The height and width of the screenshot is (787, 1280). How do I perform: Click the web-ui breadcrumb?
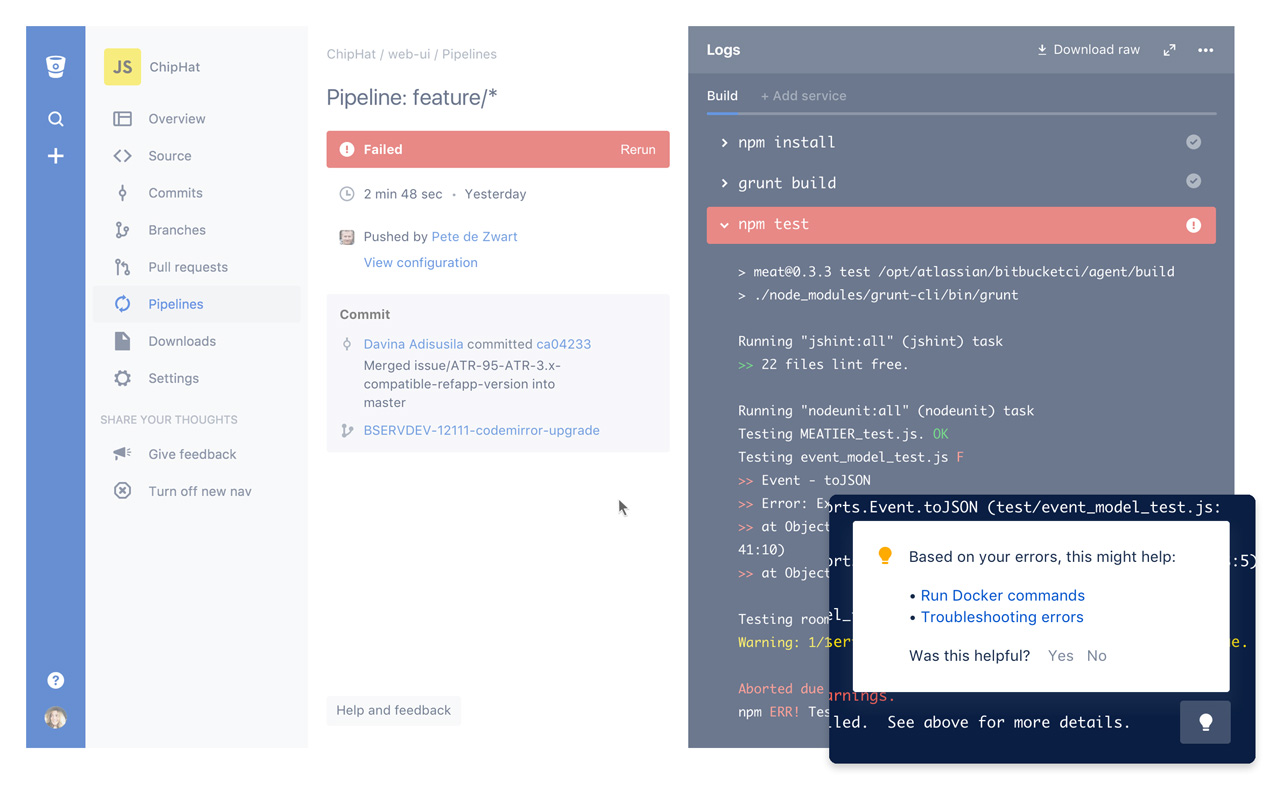click(x=409, y=54)
